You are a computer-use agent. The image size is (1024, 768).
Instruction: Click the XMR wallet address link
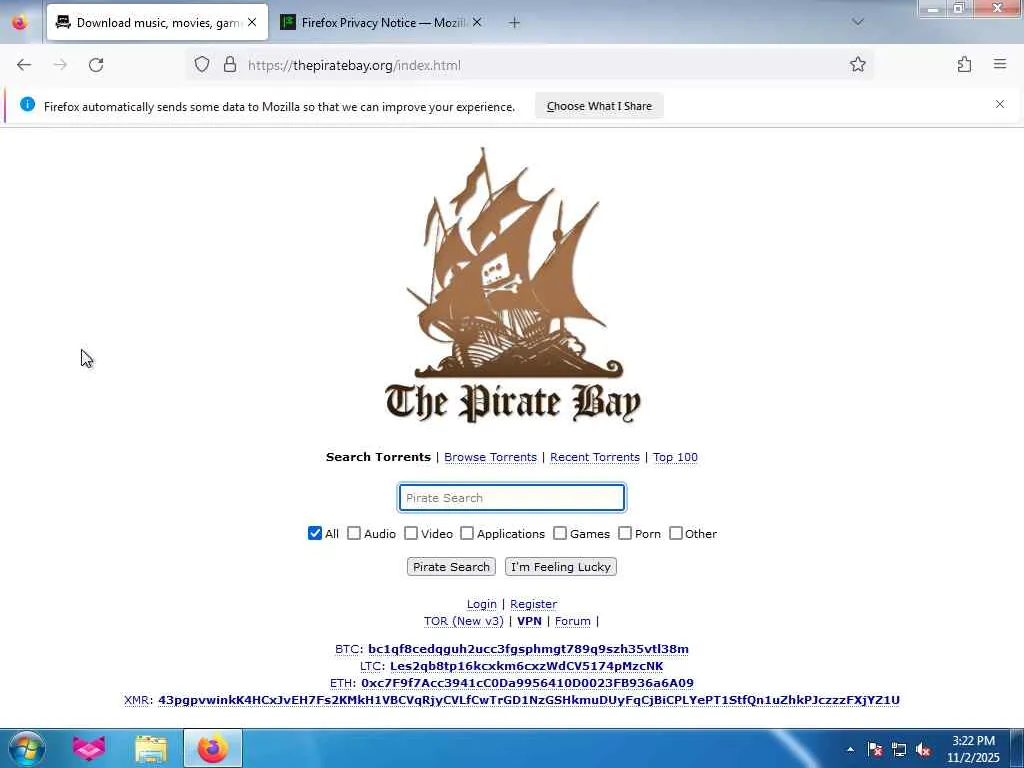[529, 700]
